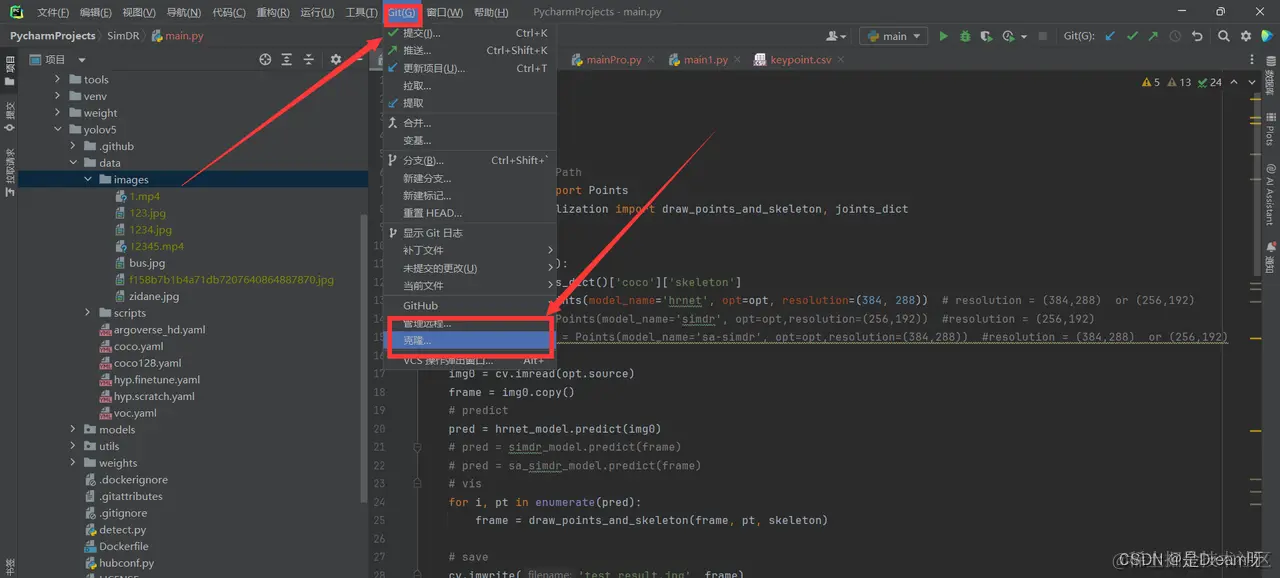Viewport: 1280px width, 578px height.
Task: Select 1.mp4 in the project tree
Action: (x=145, y=196)
